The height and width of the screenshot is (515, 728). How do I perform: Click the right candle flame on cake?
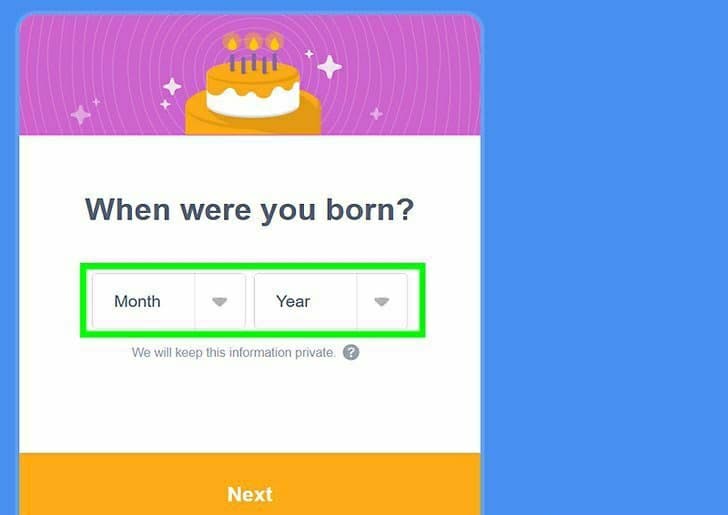[274, 43]
